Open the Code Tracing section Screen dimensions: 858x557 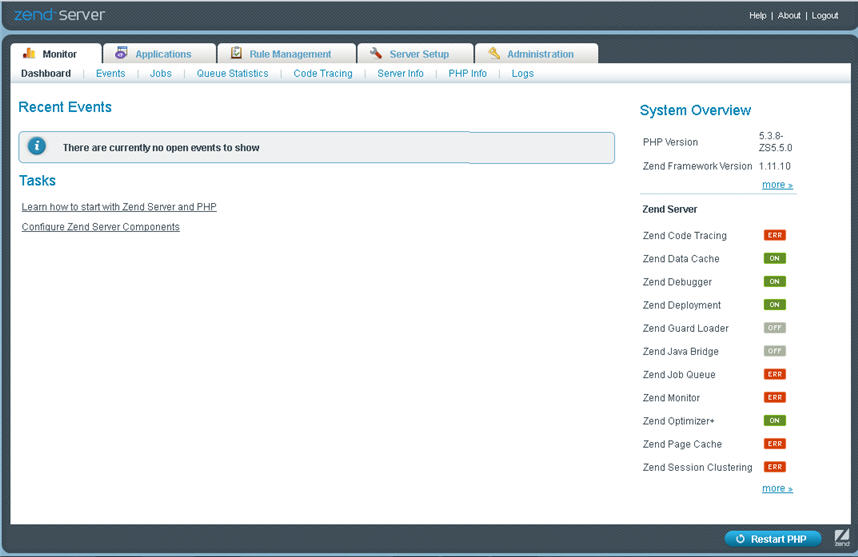[322, 73]
